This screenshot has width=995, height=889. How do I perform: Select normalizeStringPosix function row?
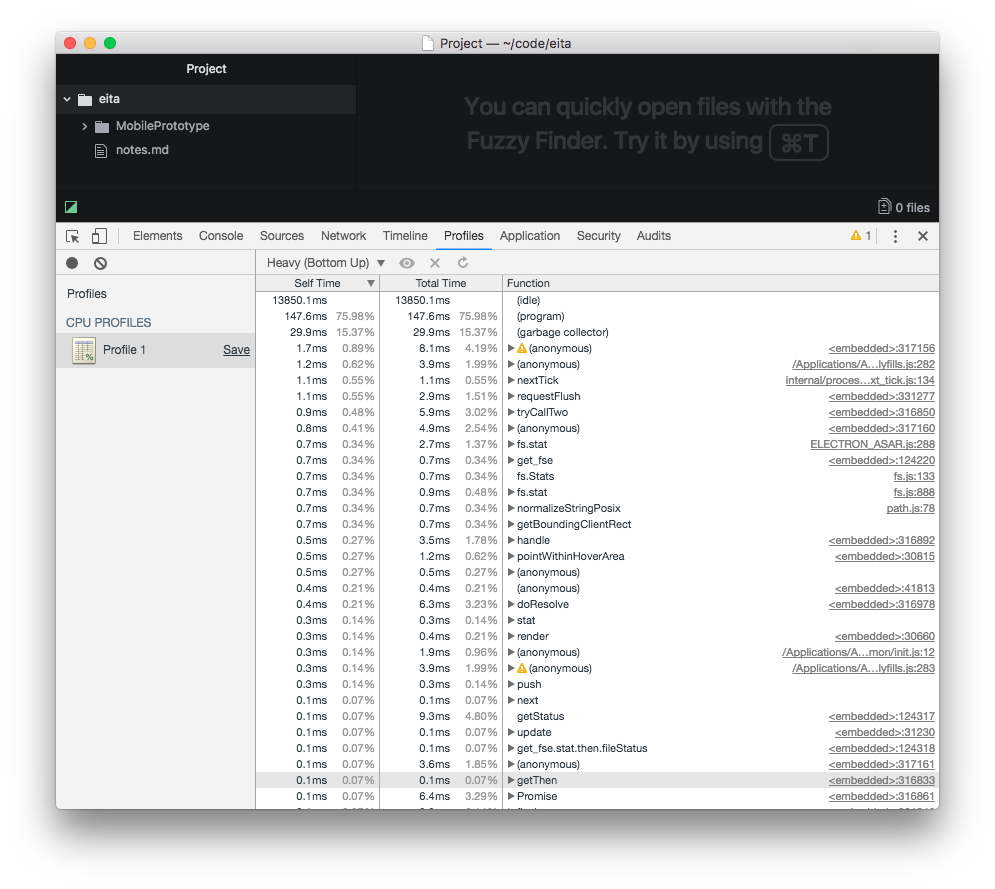pos(597,508)
